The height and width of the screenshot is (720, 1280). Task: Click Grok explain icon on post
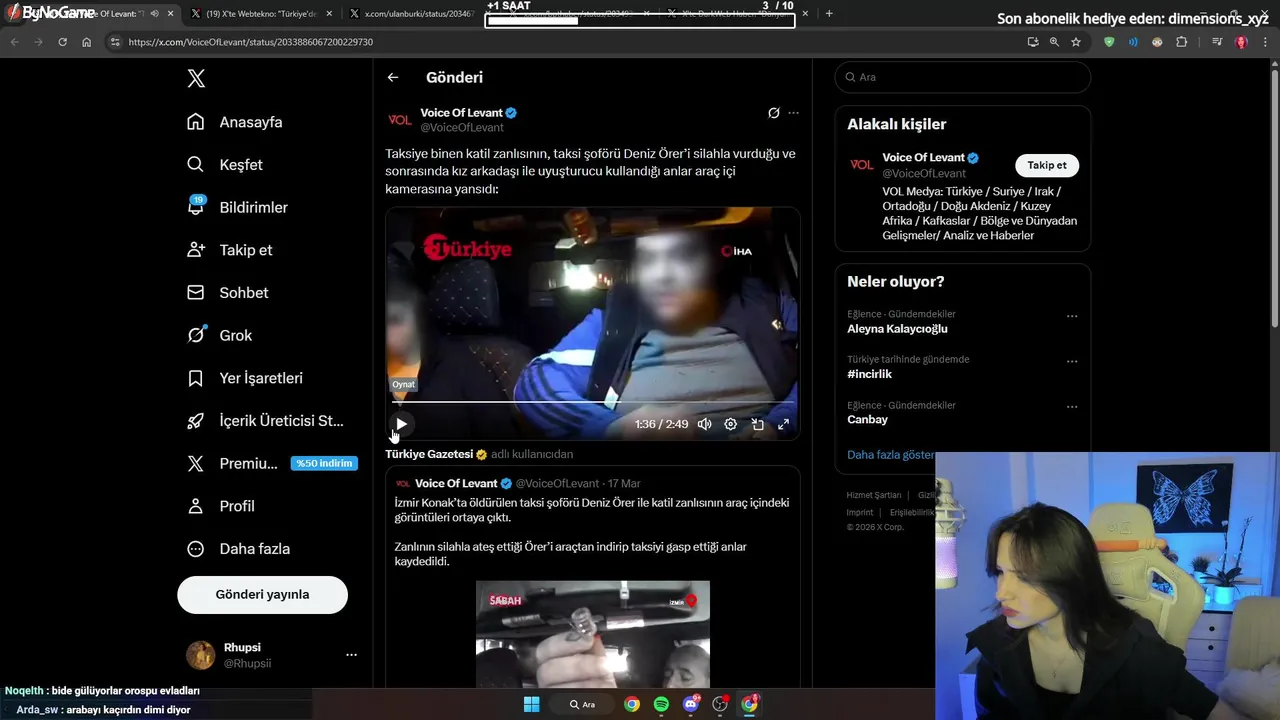click(x=773, y=113)
